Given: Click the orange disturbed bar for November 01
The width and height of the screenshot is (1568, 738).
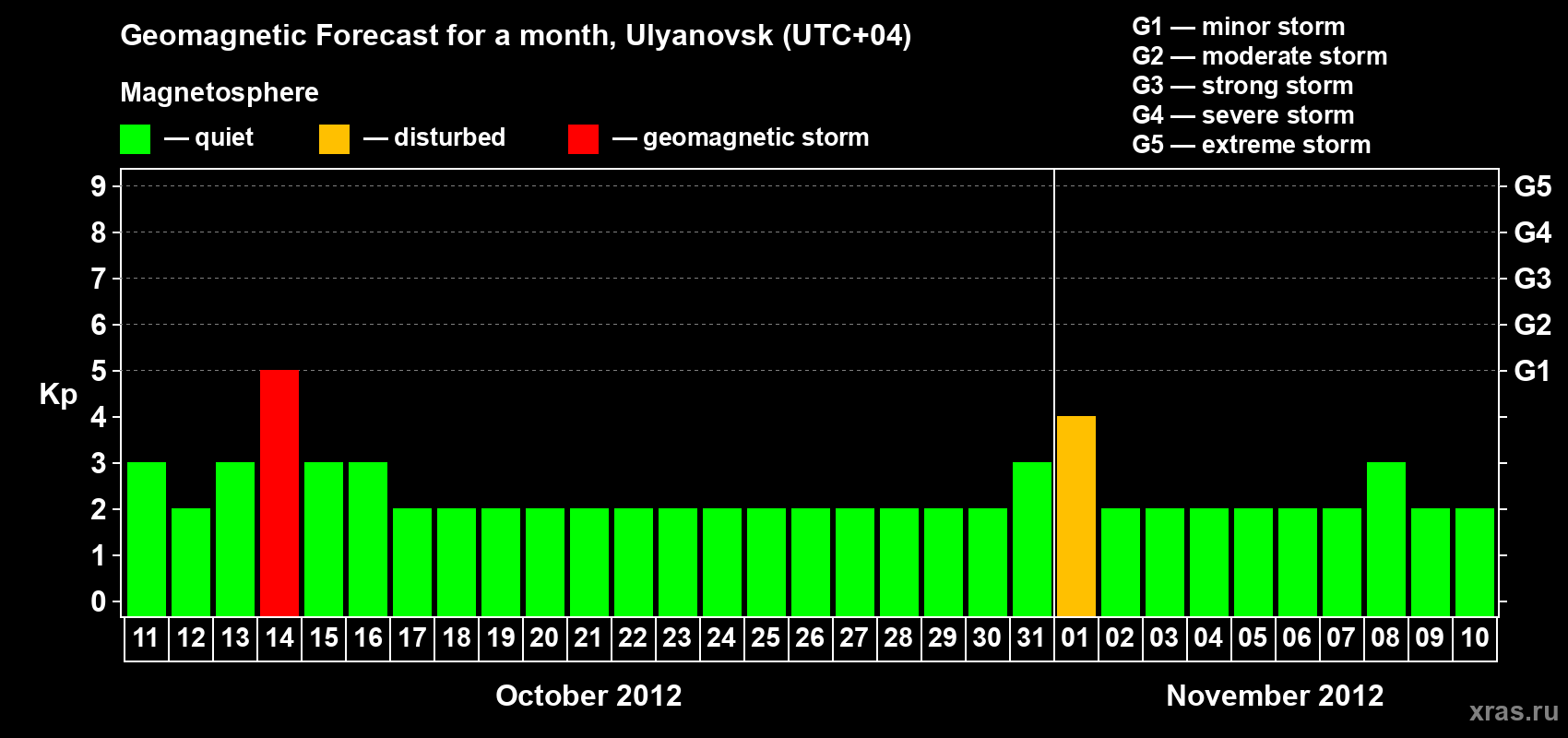Looking at the screenshot, I should pyautogui.click(x=1076, y=516).
